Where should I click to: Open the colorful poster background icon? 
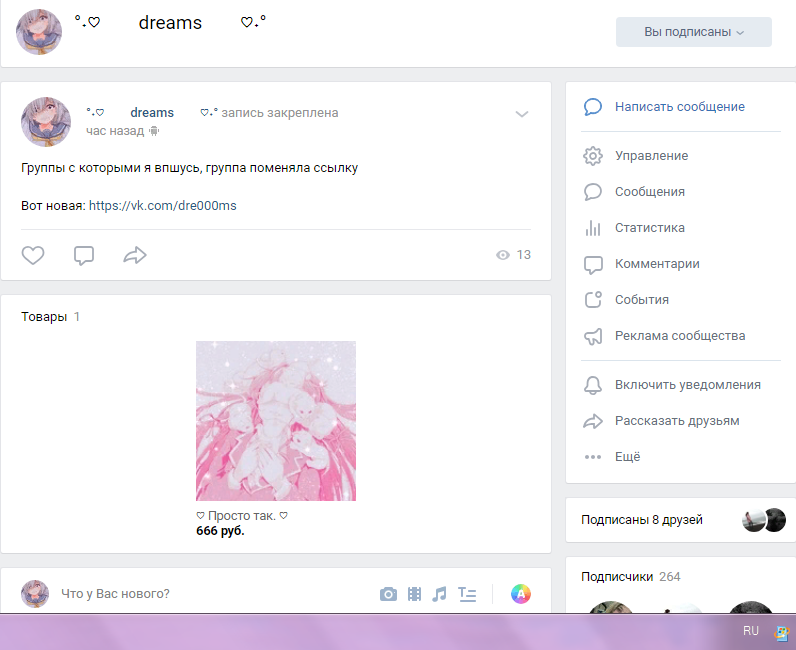[x=520, y=594]
